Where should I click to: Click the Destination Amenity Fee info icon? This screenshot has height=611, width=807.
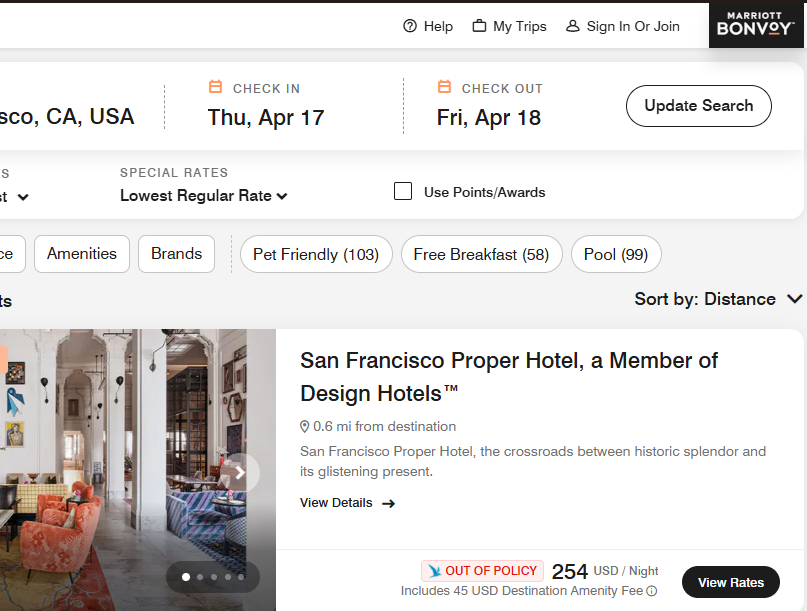(x=652, y=591)
